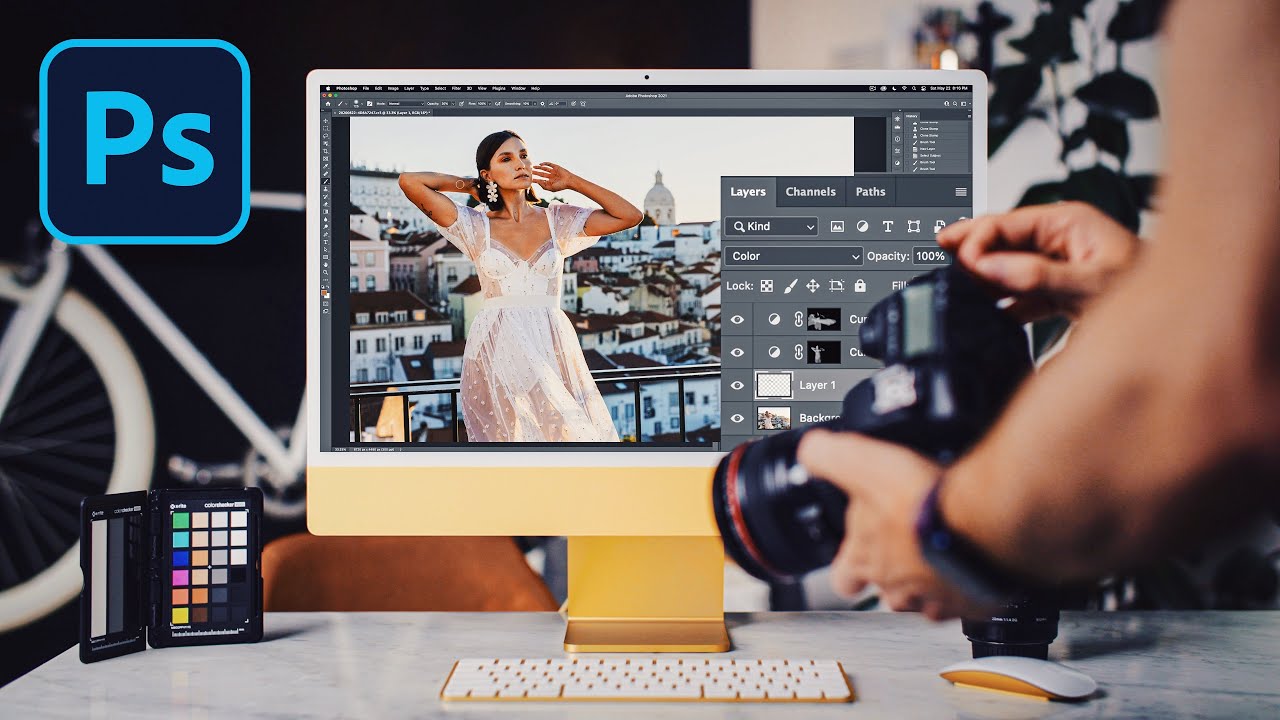Viewport: 1280px width, 720px height.
Task: Lock all on the selected layer
Action: pos(860,285)
